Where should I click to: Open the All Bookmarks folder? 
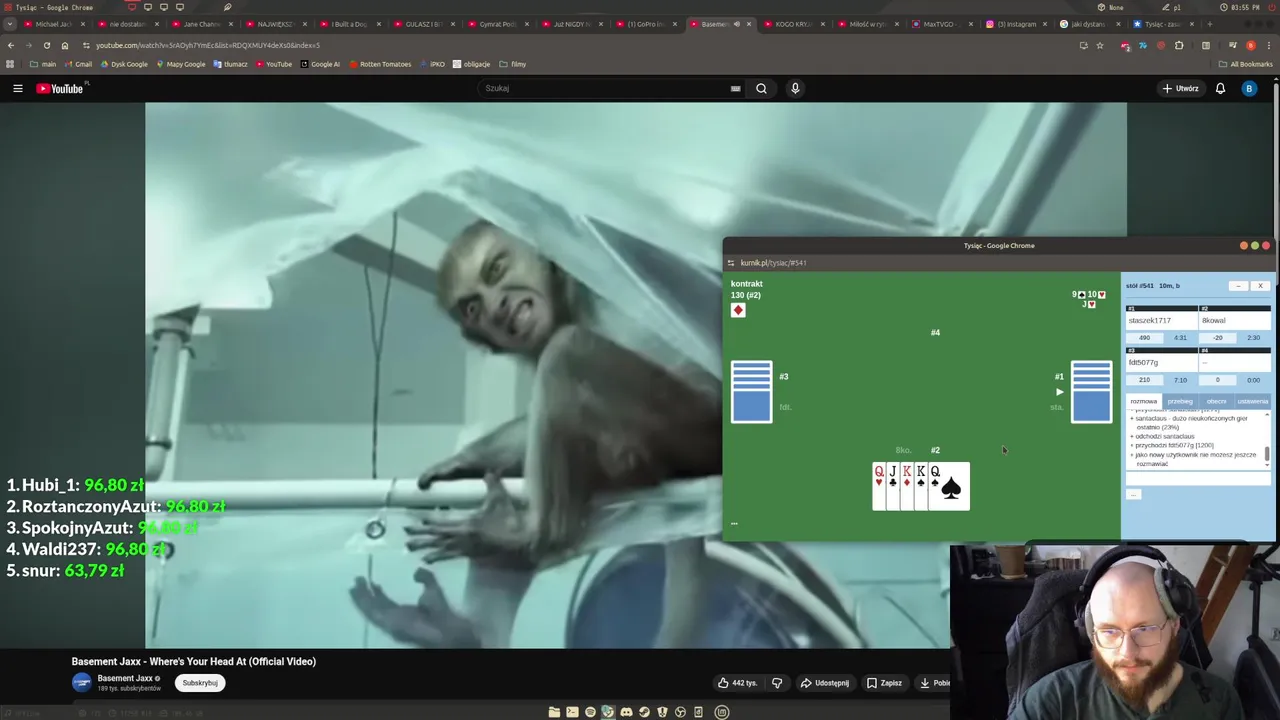point(1246,64)
